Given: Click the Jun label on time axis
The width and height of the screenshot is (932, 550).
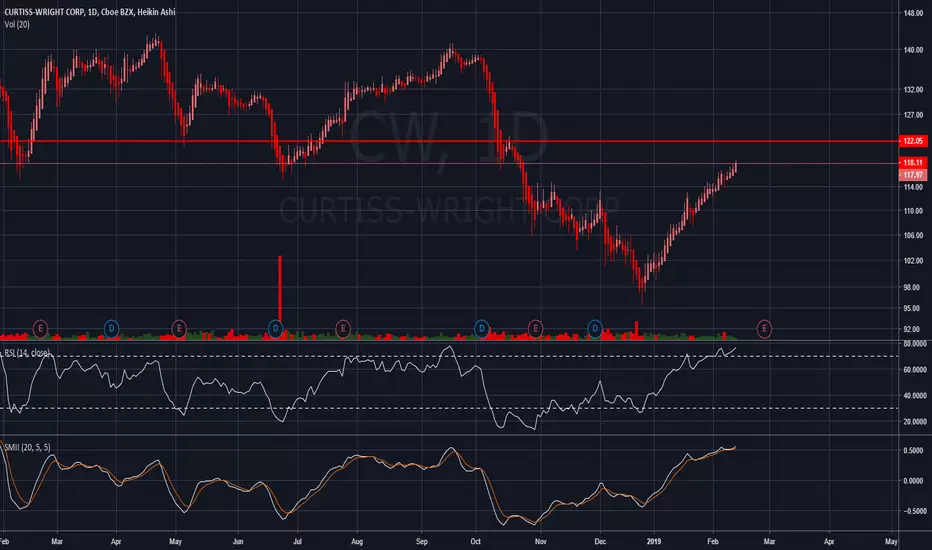Looking at the screenshot, I should tap(238, 542).
